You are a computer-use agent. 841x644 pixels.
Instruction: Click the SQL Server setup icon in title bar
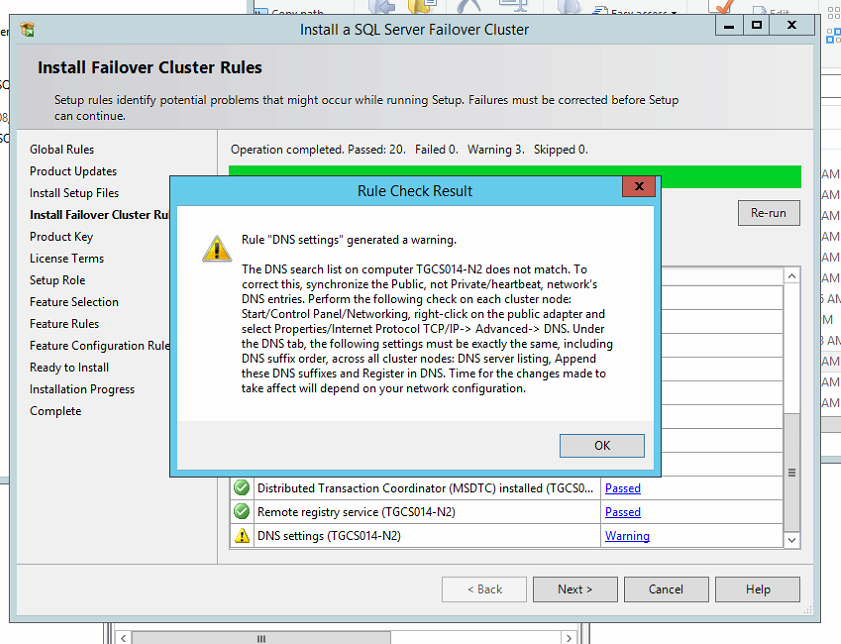click(x=27, y=29)
